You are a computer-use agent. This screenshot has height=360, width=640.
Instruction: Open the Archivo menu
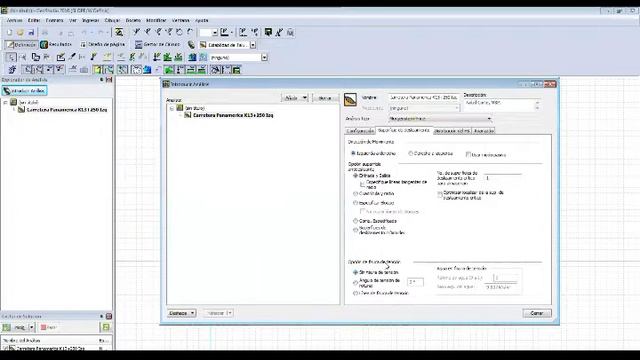click(x=15, y=20)
